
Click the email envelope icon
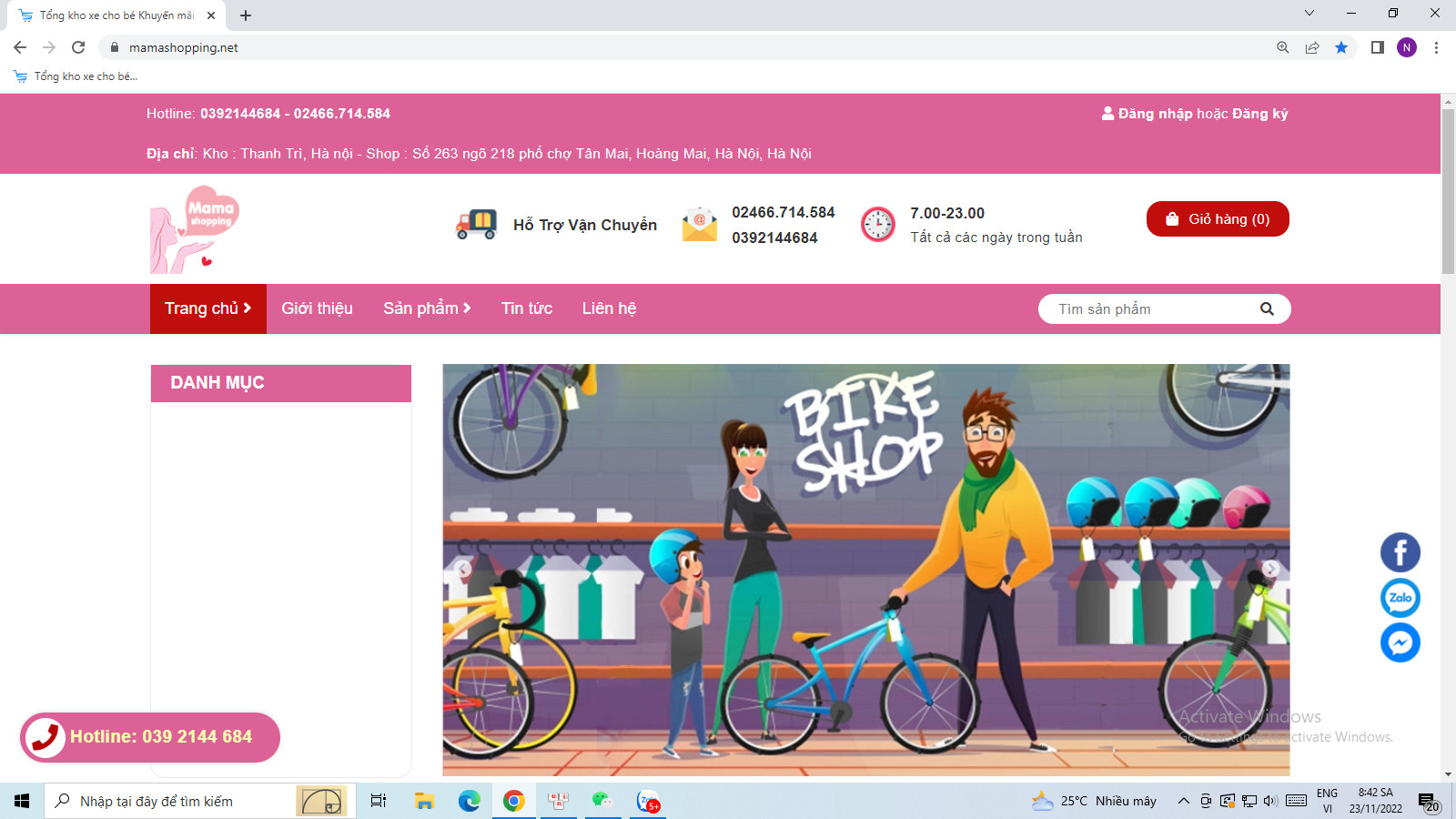[700, 224]
